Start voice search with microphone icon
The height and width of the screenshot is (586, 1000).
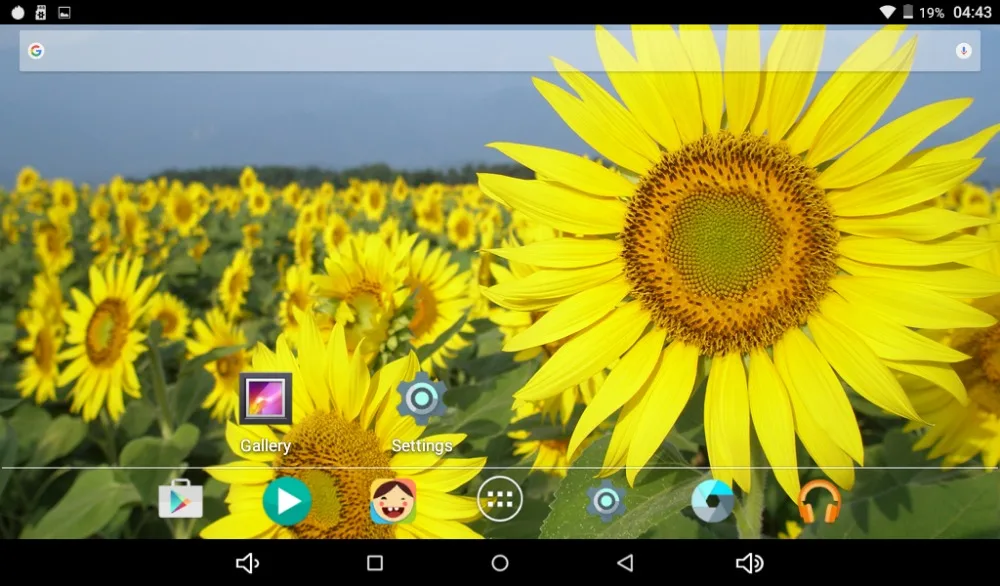963,51
